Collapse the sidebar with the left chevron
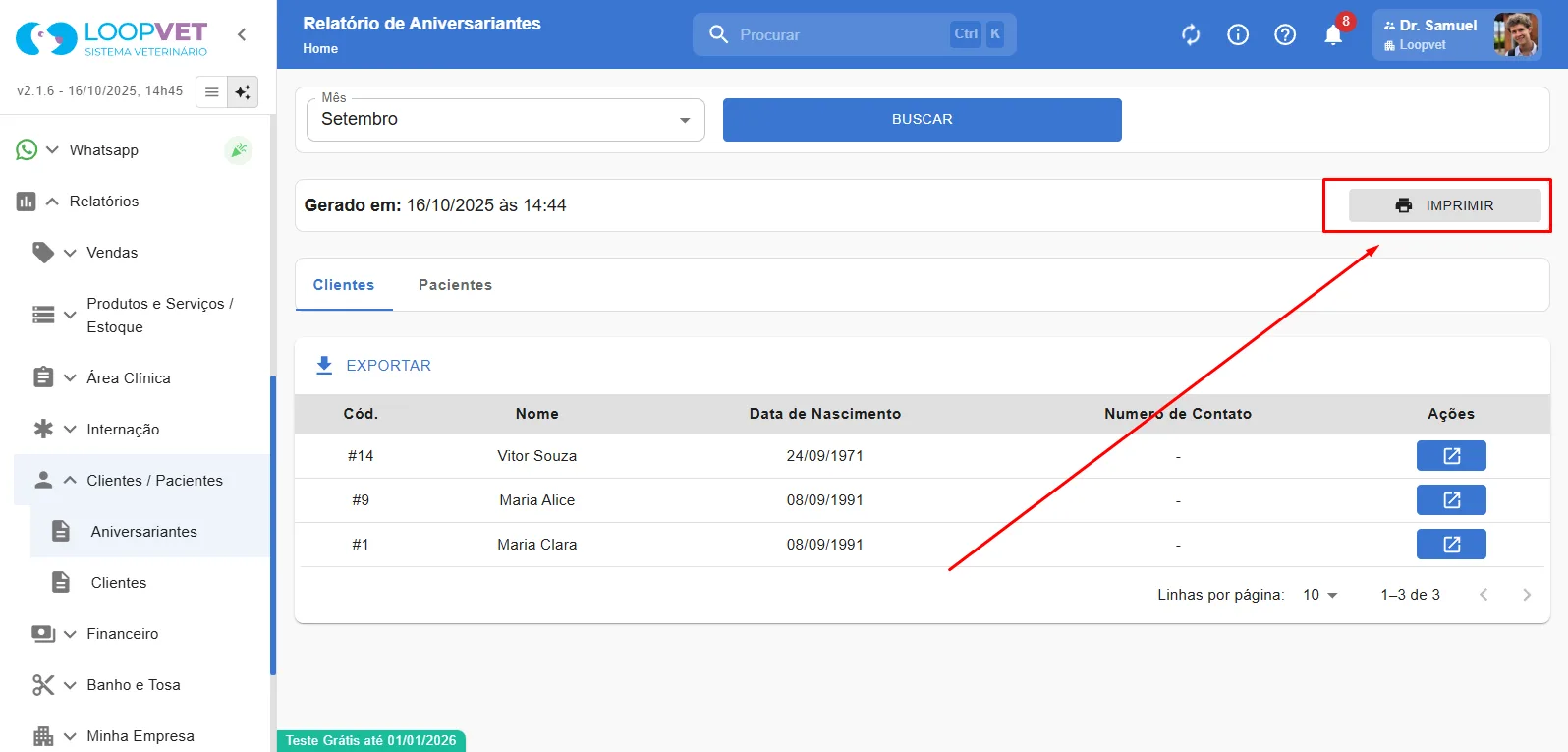 [x=242, y=34]
